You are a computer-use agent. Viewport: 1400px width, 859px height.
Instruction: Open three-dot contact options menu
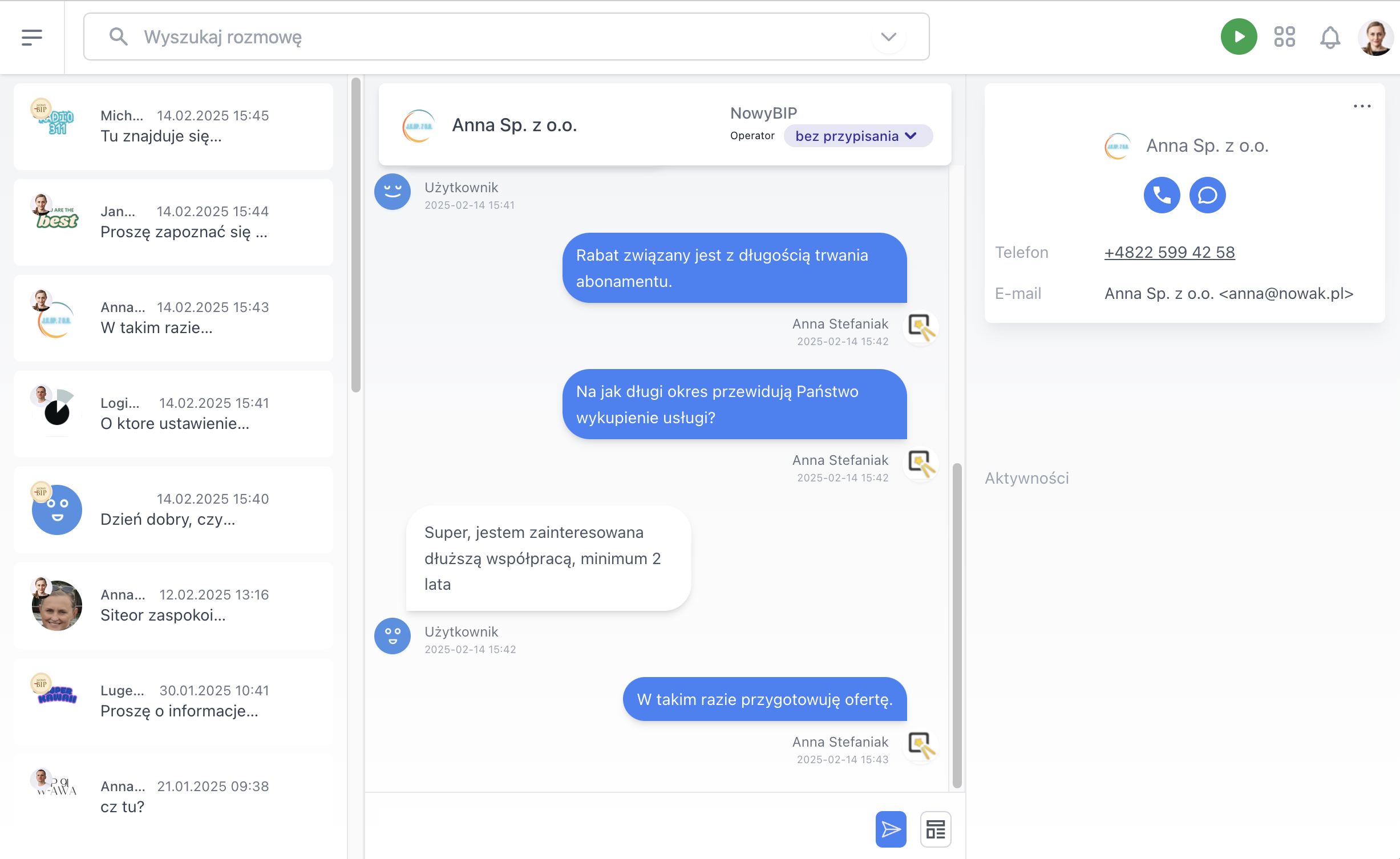click(1362, 106)
